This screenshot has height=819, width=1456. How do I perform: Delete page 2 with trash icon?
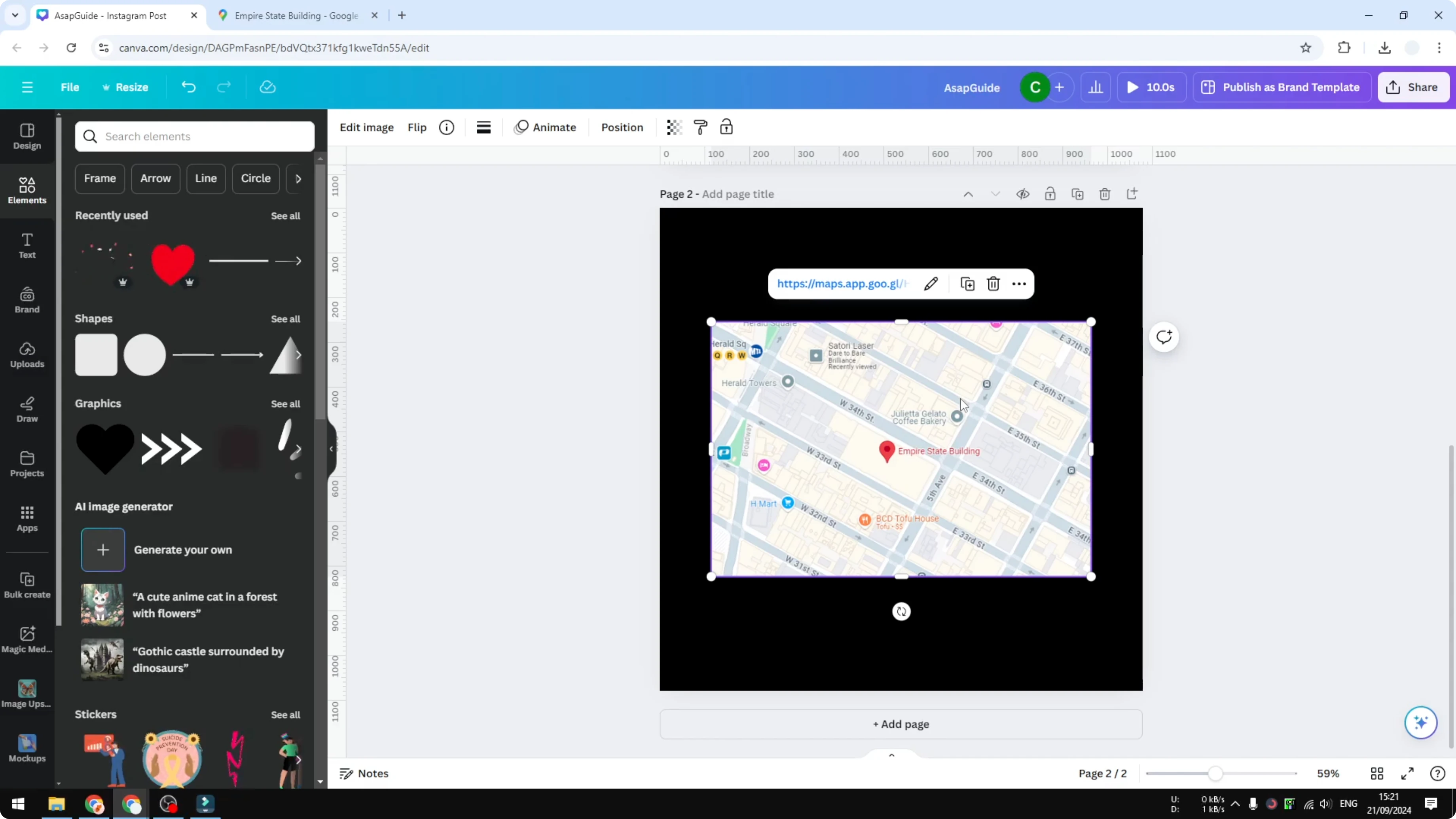[x=1104, y=194]
